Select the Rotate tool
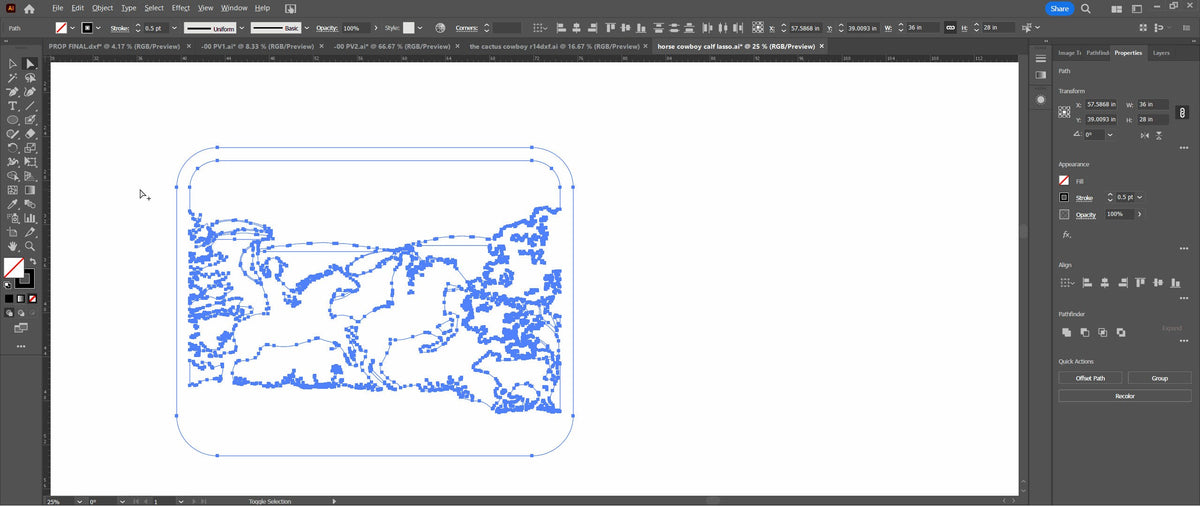The image size is (1200, 506). [x=13, y=146]
